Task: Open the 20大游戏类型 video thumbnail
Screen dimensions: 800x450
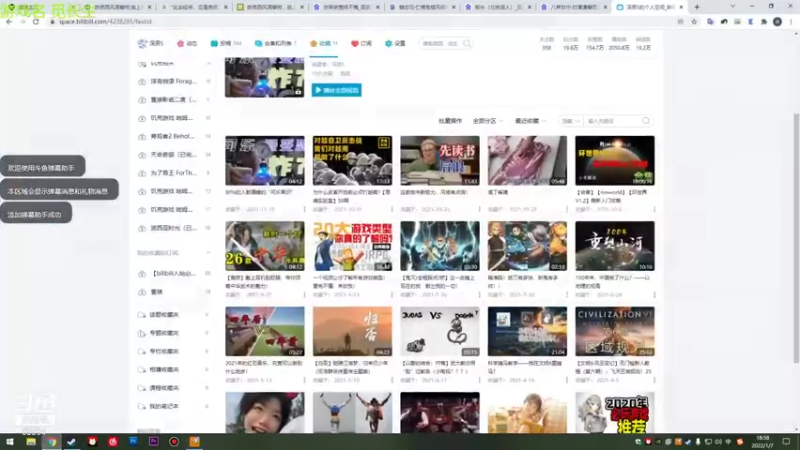Action: (x=352, y=246)
